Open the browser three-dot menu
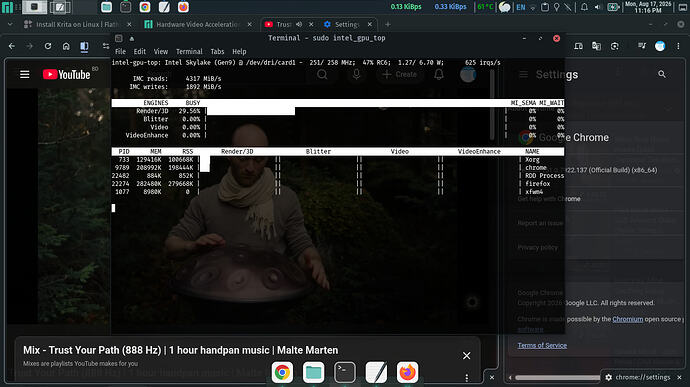 [678, 46]
